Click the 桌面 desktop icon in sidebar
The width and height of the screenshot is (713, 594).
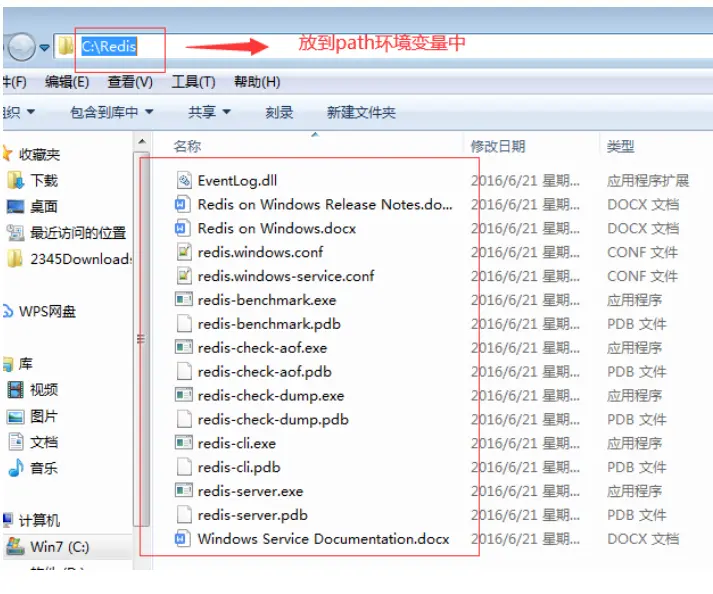tap(15, 207)
